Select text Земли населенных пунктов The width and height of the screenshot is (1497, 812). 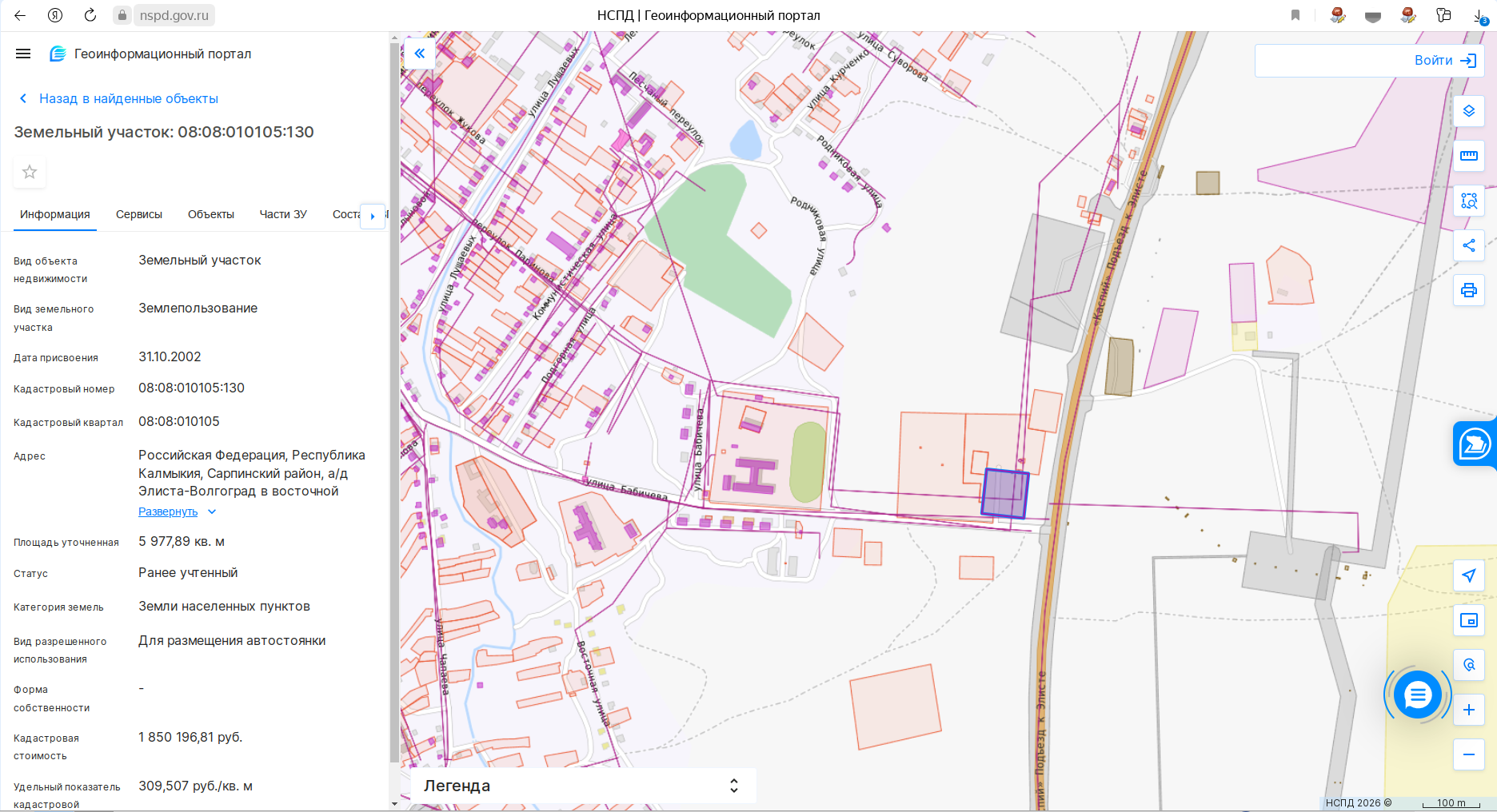[x=224, y=607]
